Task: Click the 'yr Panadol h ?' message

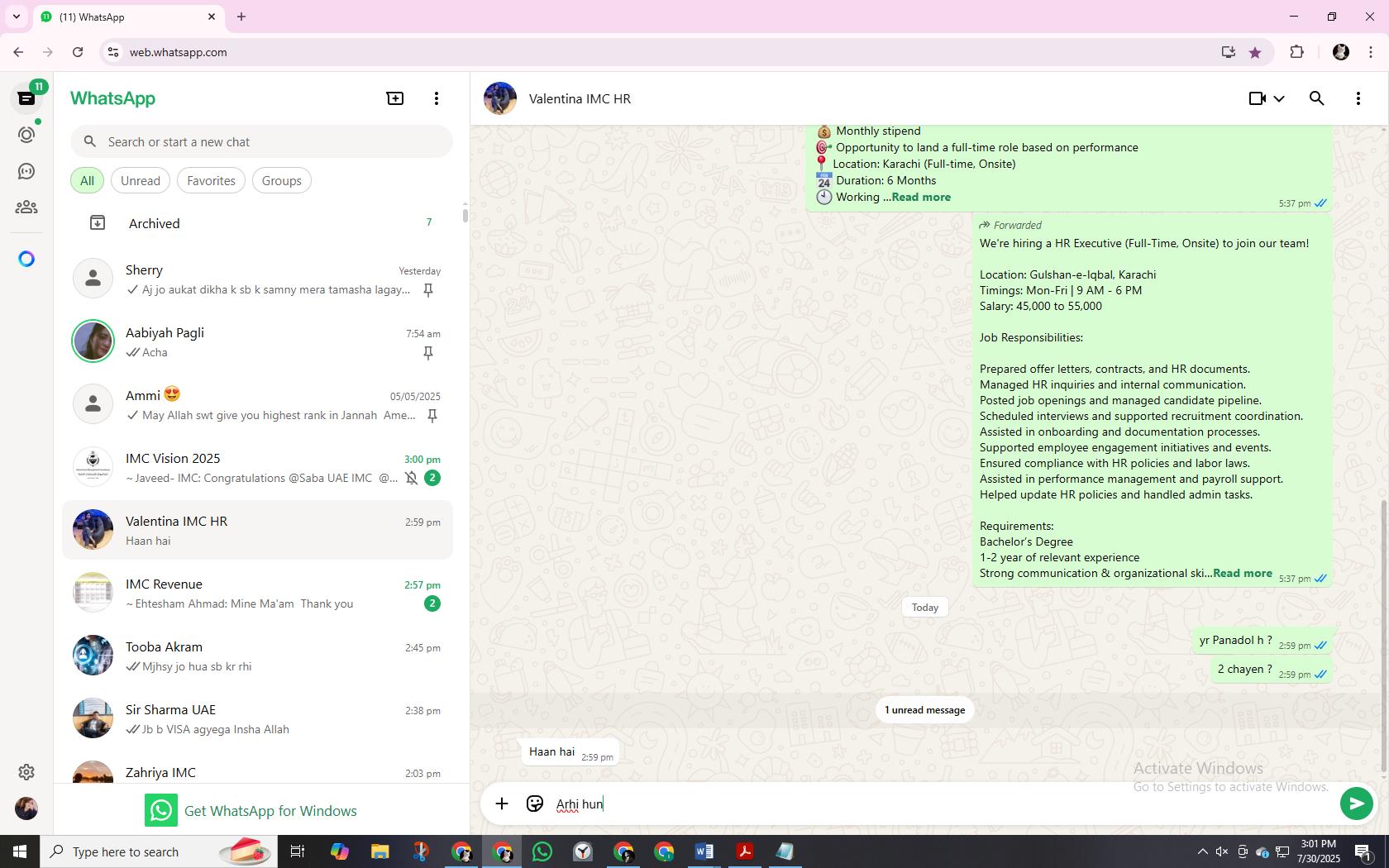Action: pyautogui.click(x=1262, y=641)
